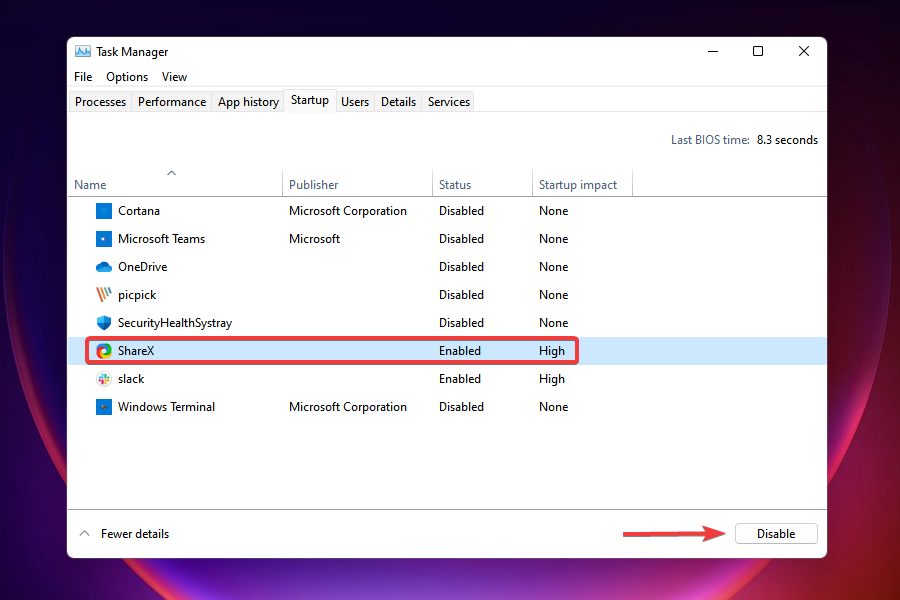Click Microsoft Teams' publisher cell 'Microsoft'
The image size is (900, 600).
pos(315,239)
